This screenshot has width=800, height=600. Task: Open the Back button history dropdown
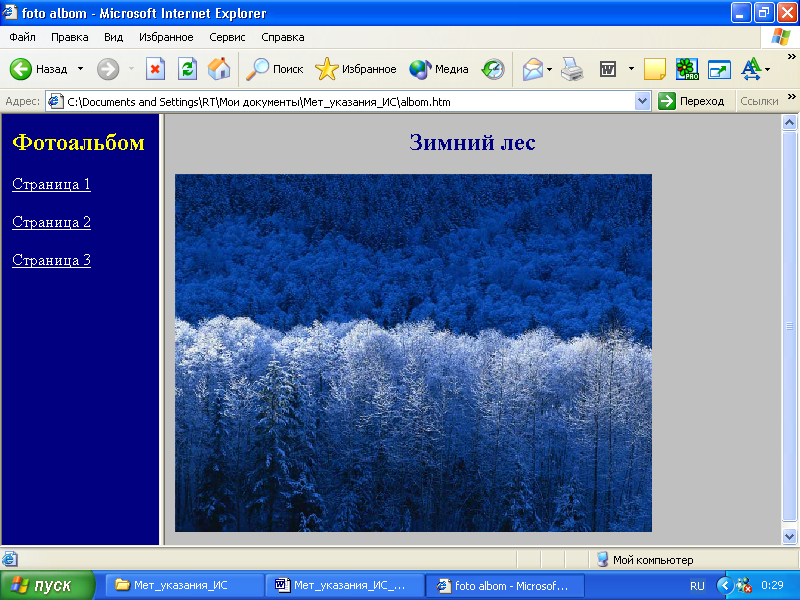coord(80,69)
